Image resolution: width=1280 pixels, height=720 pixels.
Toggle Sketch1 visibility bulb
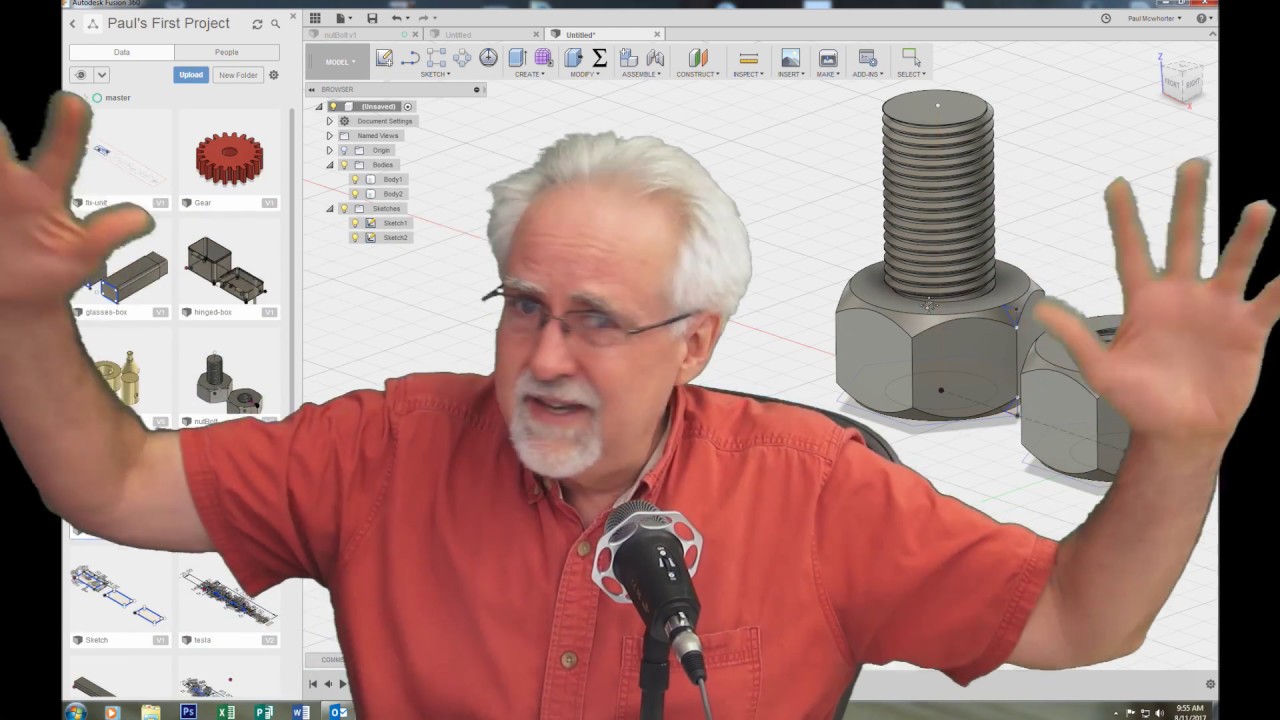point(355,223)
